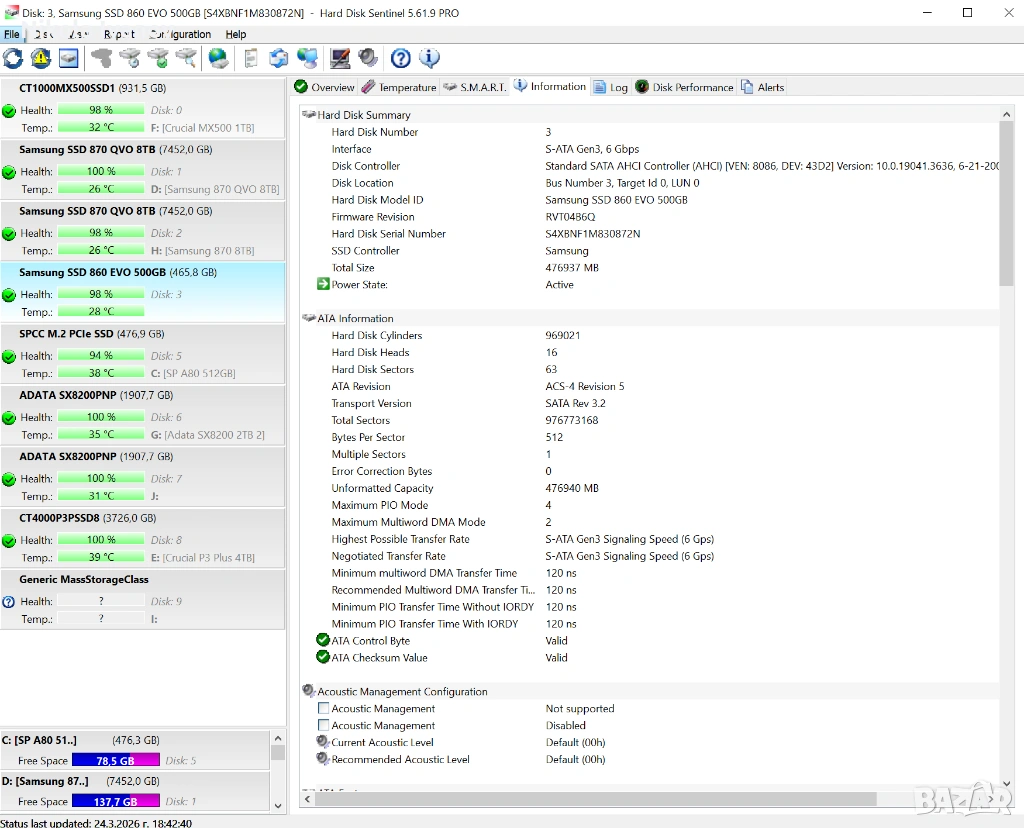Click the disk with magnifier toolbar icon
Image resolution: width=1024 pixels, height=828 pixels.
(186, 58)
